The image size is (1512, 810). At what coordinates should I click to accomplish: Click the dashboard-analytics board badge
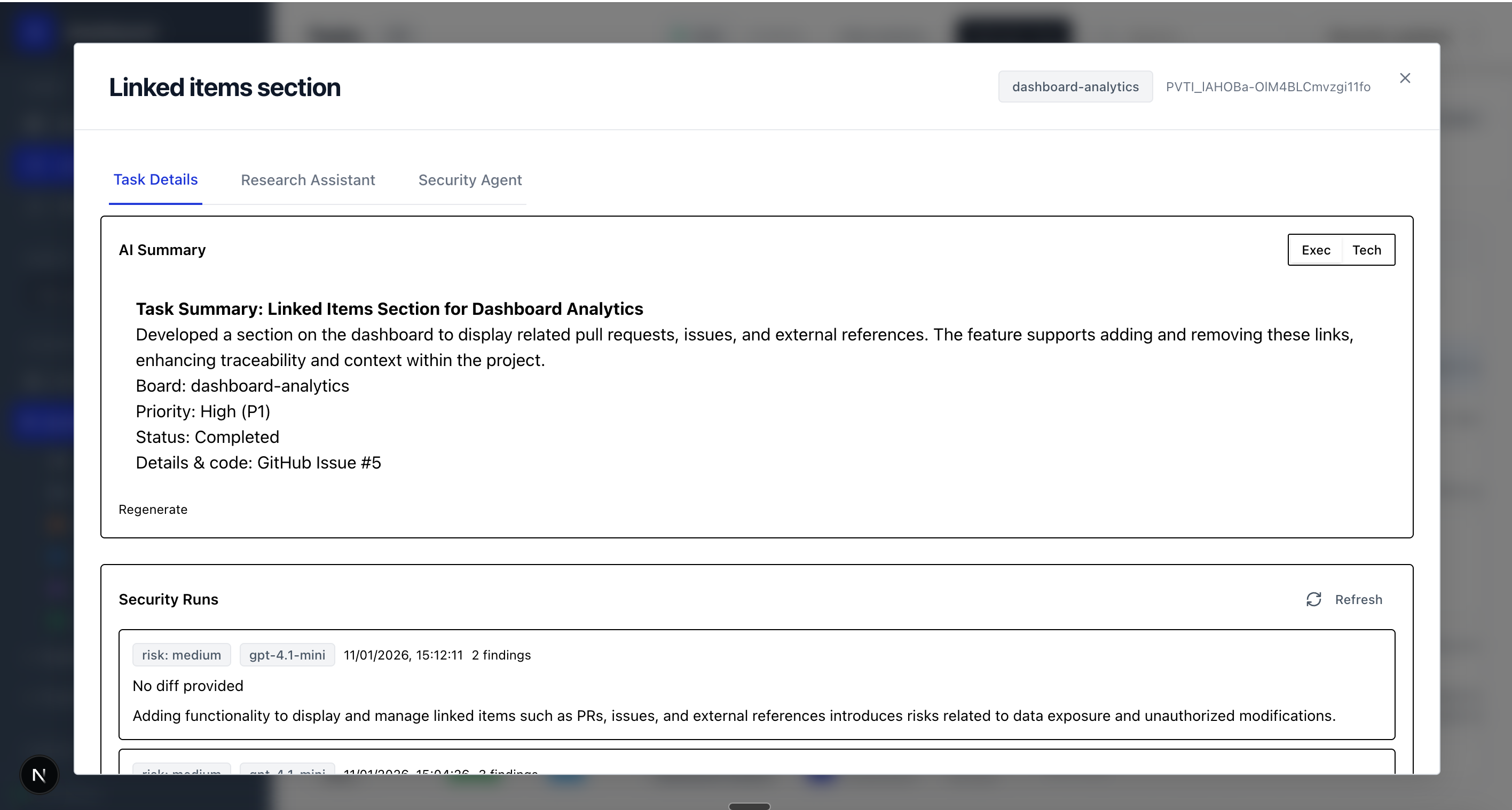point(1075,87)
